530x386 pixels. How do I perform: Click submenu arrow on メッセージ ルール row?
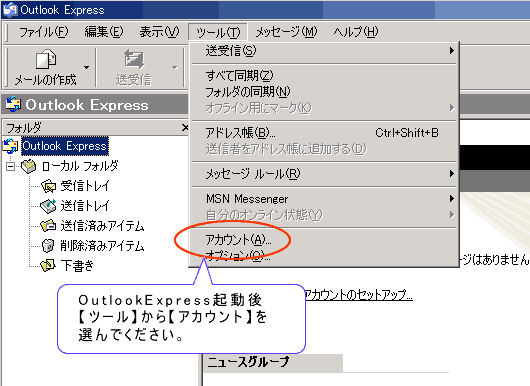point(452,174)
